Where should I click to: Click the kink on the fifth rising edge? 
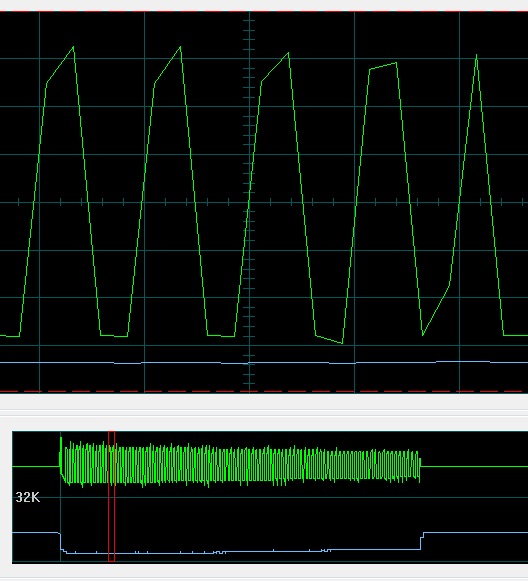(450, 285)
